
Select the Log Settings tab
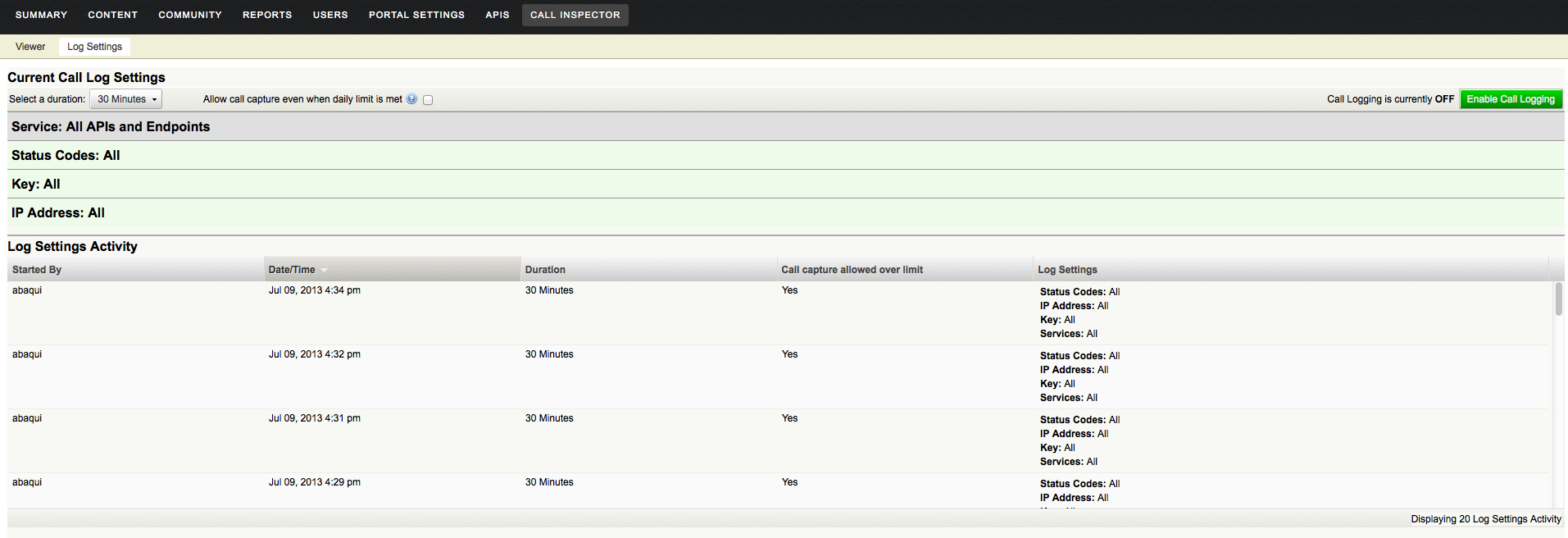pyautogui.click(x=95, y=47)
